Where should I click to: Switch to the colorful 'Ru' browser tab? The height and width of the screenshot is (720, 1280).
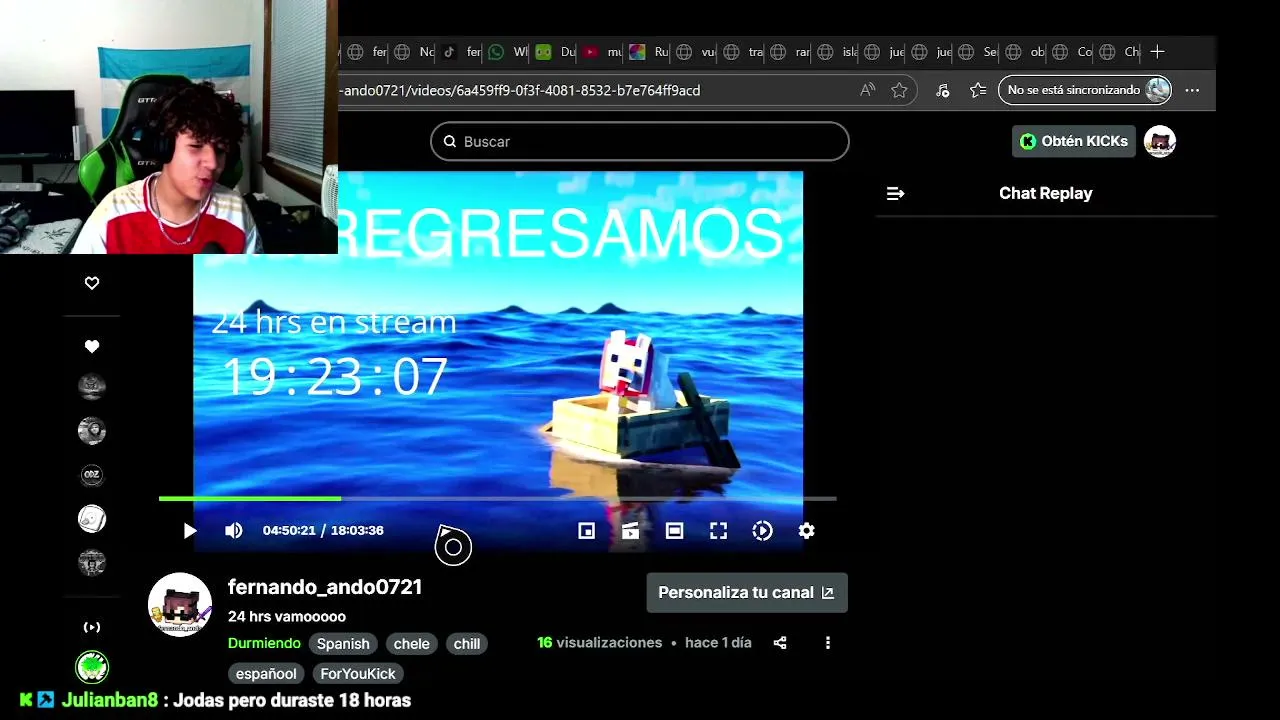point(649,52)
